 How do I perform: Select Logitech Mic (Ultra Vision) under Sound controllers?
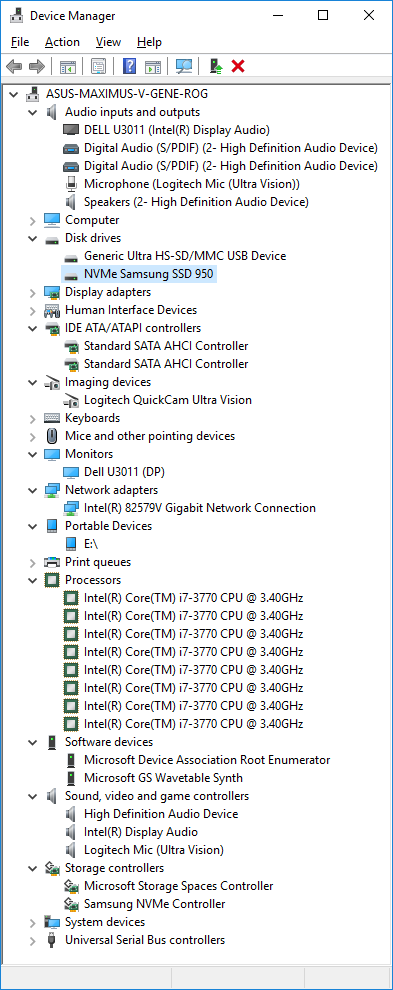point(154,850)
